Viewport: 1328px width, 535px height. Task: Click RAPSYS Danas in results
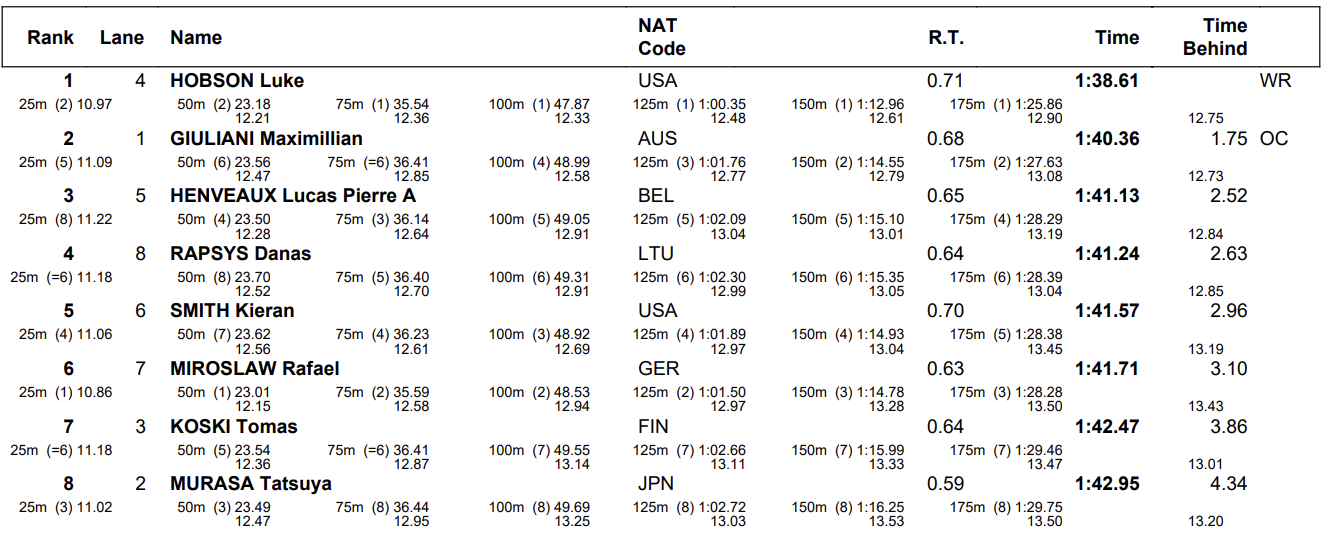click(240, 254)
